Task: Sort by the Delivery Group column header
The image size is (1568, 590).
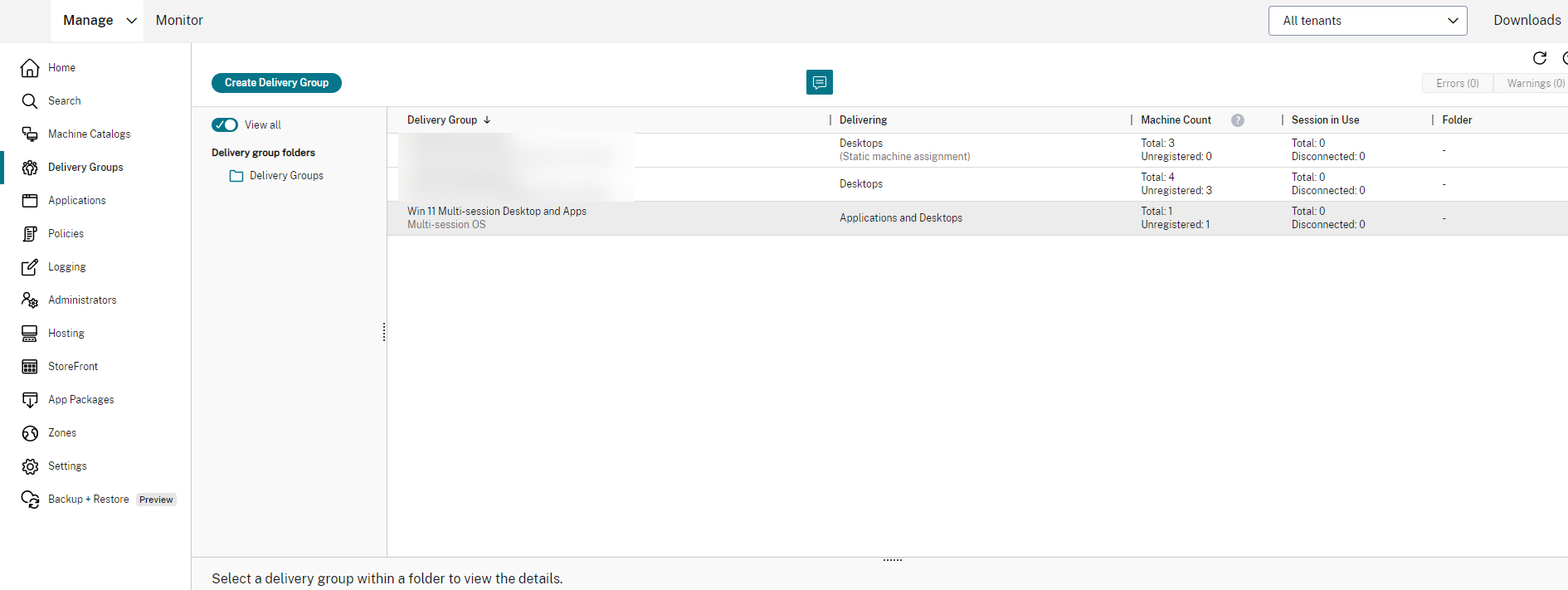Action: coord(442,120)
